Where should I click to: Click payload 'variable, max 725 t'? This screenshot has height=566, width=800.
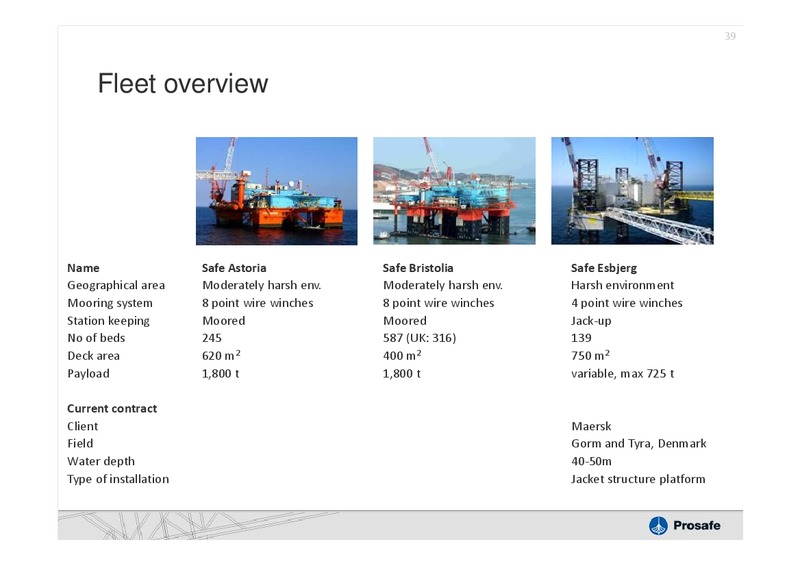tap(622, 374)
